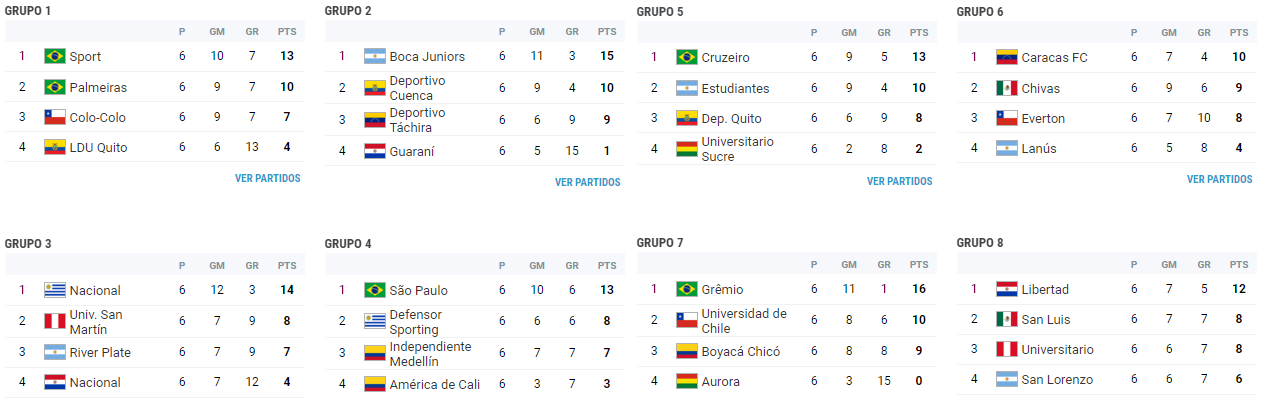The image size is (1268, 399).
Task: Click the Colombia flag beside América de Cali
Action: [x=375, y=383]
